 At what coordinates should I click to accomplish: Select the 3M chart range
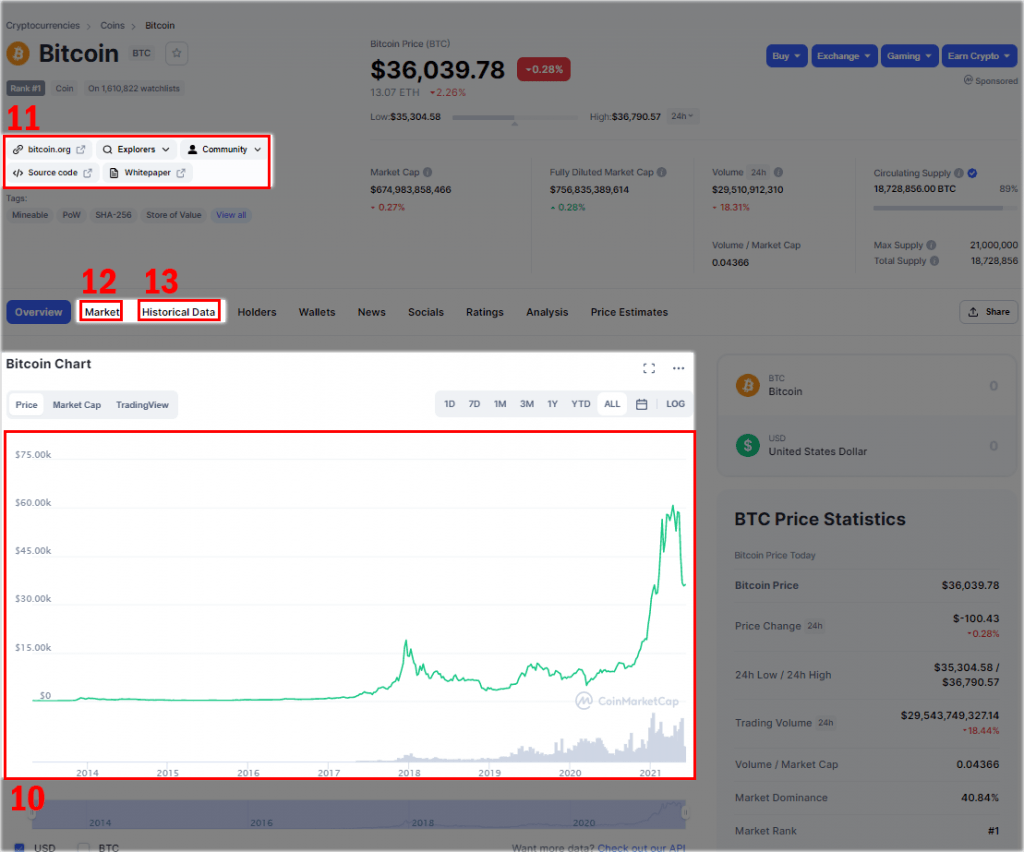pos(527,404)
